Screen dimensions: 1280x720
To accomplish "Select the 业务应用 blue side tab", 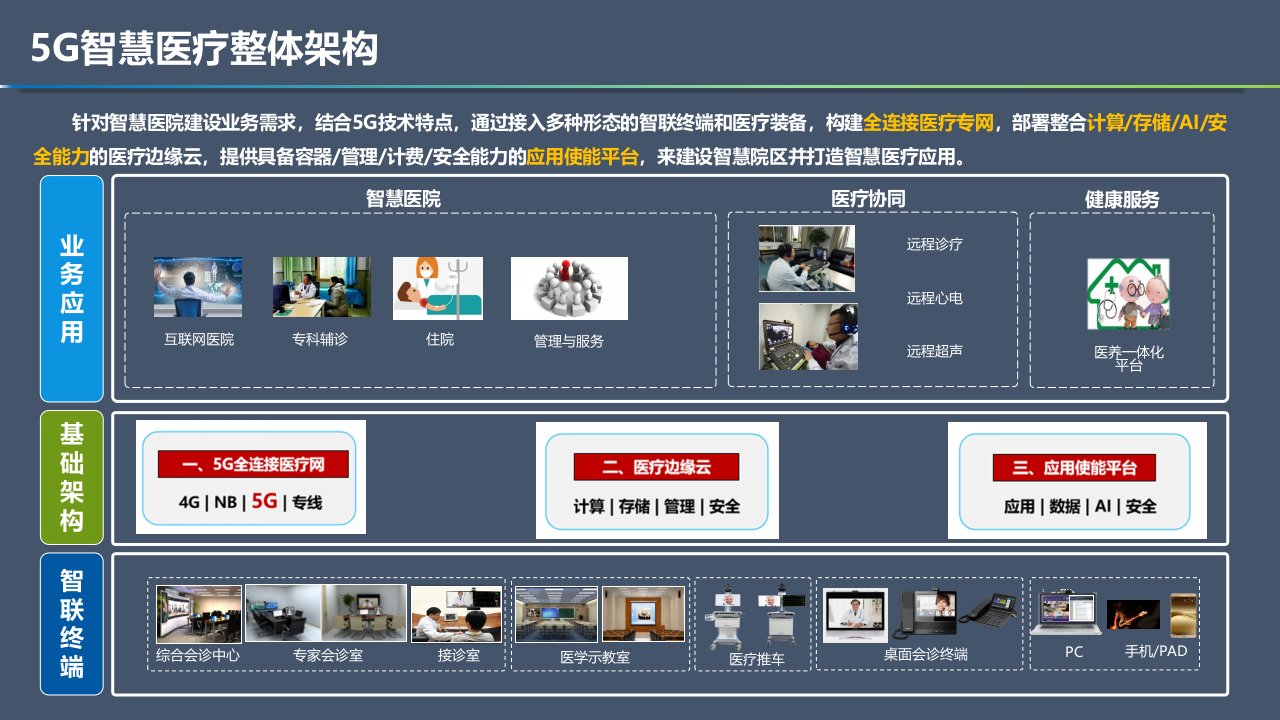I will click(x=72, y=289).
